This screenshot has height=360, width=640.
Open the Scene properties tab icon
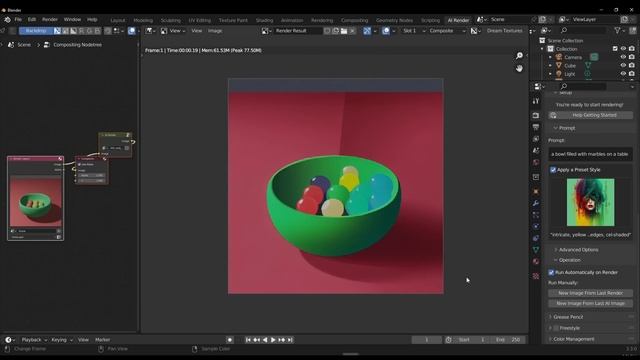click(536, 151)
